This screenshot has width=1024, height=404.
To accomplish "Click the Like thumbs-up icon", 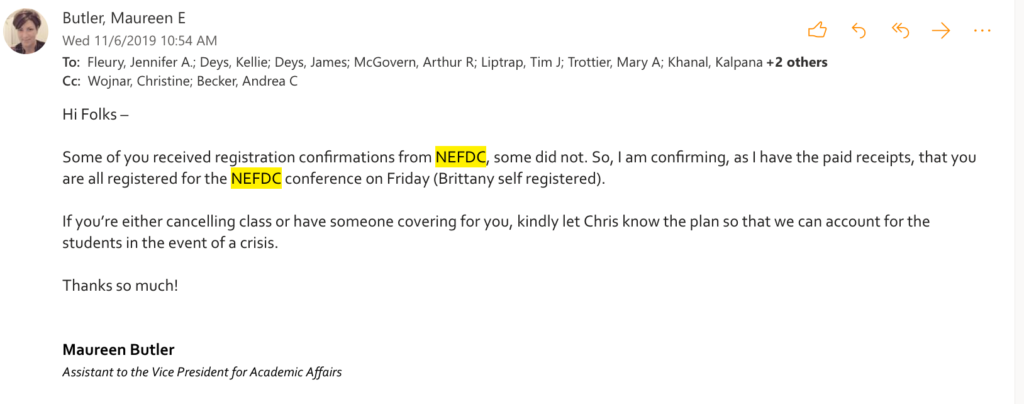I will [817, 30].
